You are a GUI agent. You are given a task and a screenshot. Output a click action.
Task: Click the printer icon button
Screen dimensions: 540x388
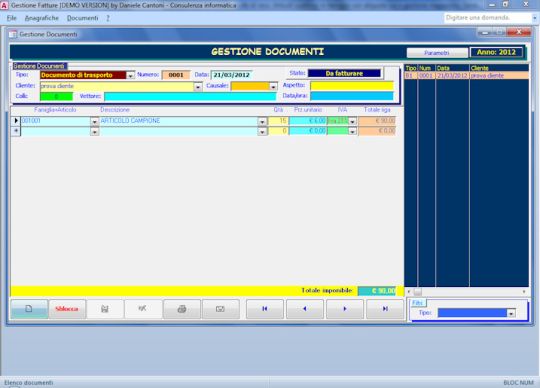[182, 309]
